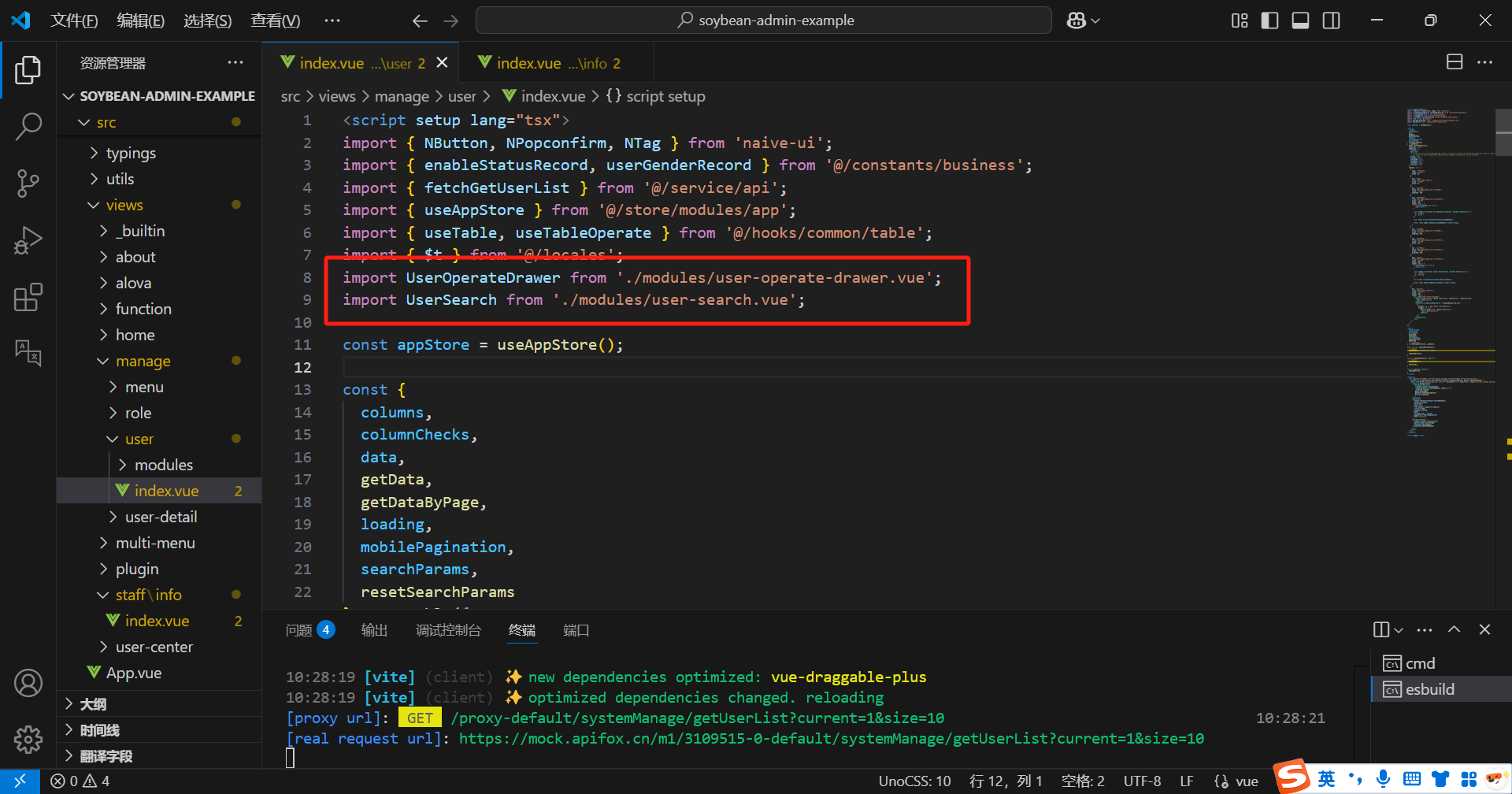Screen dimensions: 1512x794
Task: Toggle the Primary Side Bar visibility
Action: [1269, 20]
